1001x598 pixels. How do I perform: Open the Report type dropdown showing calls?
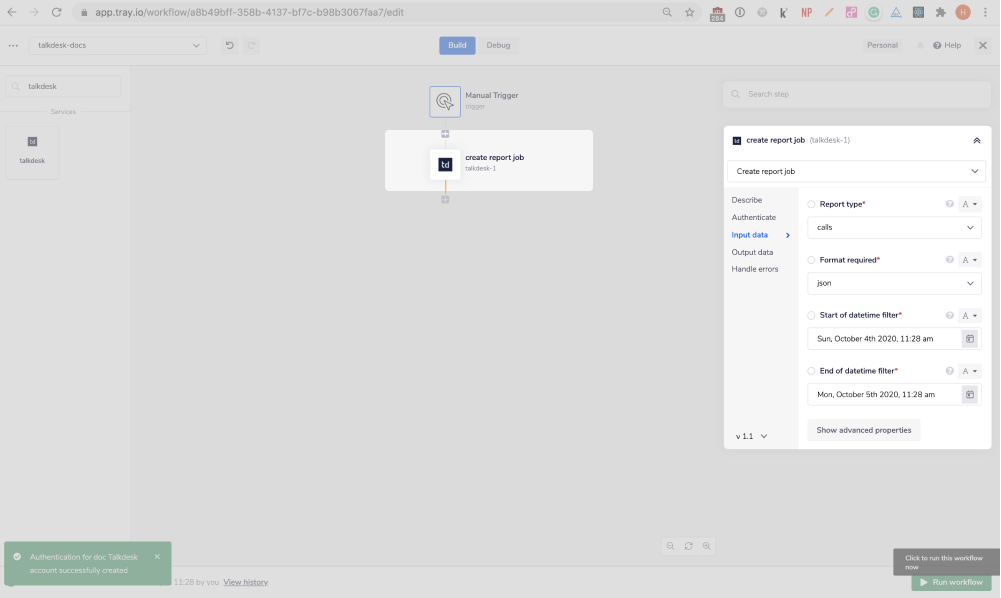point(893,227)
